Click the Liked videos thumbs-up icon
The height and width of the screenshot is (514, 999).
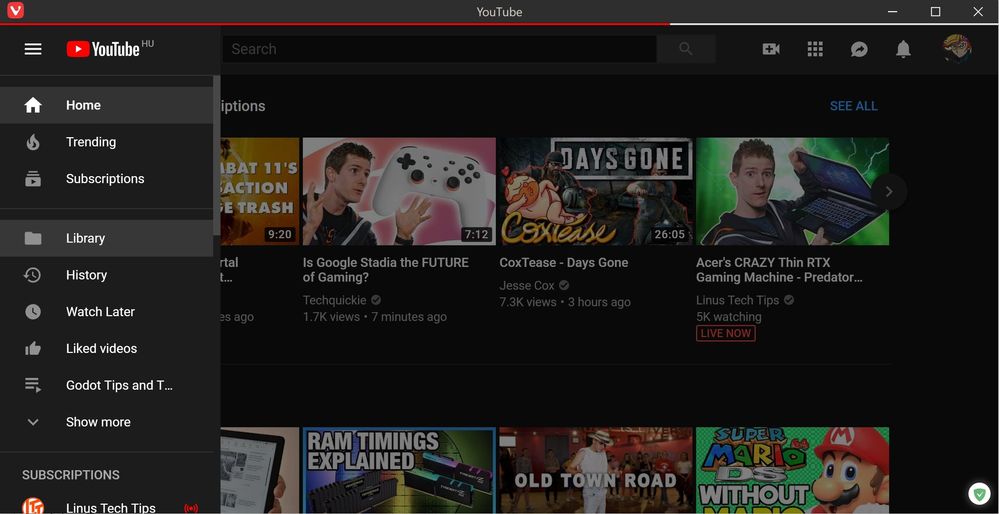32,348
